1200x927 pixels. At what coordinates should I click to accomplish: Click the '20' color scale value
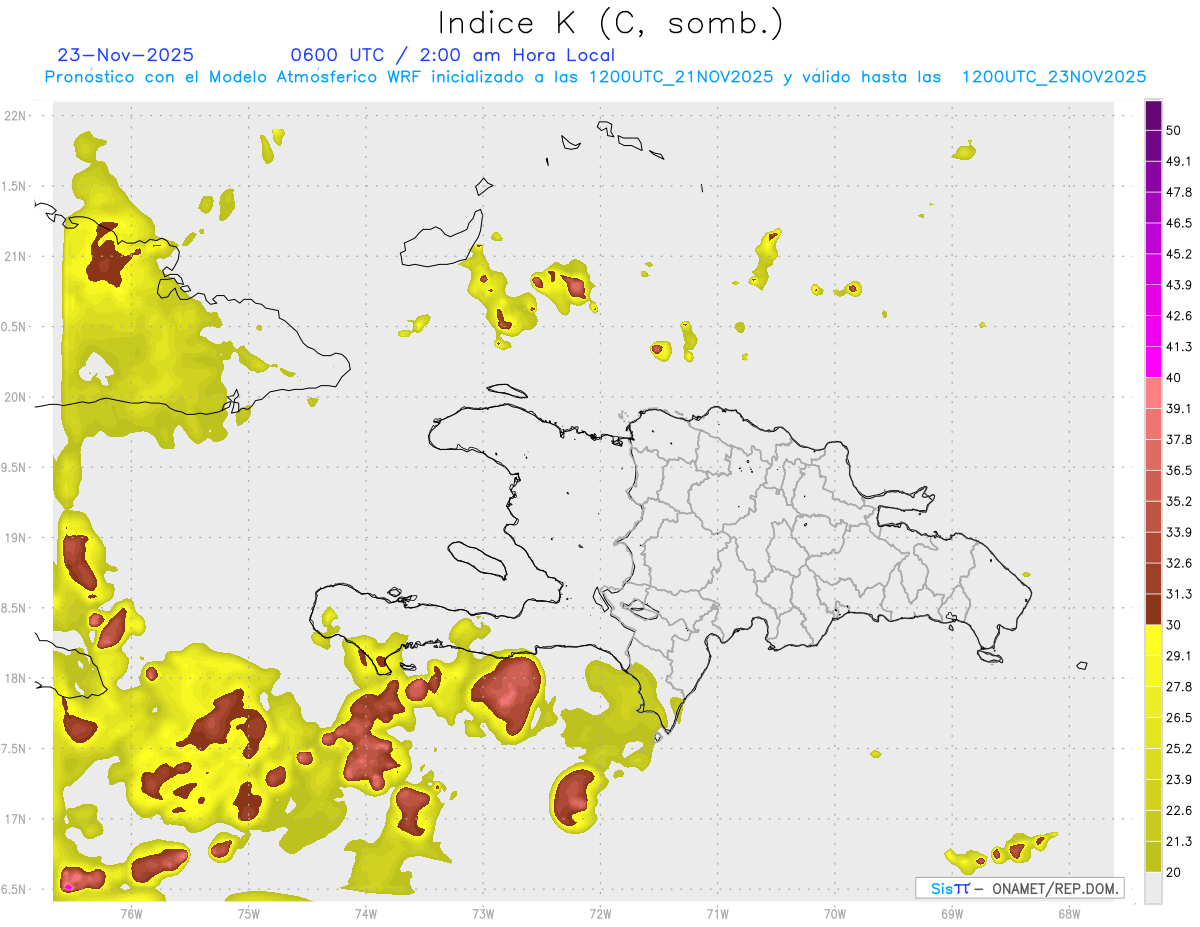pyautogui.click(x=1173, y=872)
